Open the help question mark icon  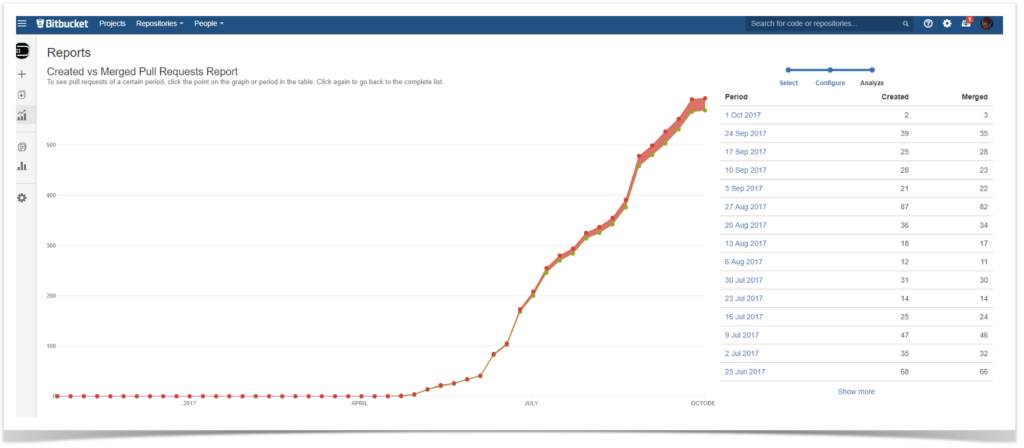tap(929, 23)
